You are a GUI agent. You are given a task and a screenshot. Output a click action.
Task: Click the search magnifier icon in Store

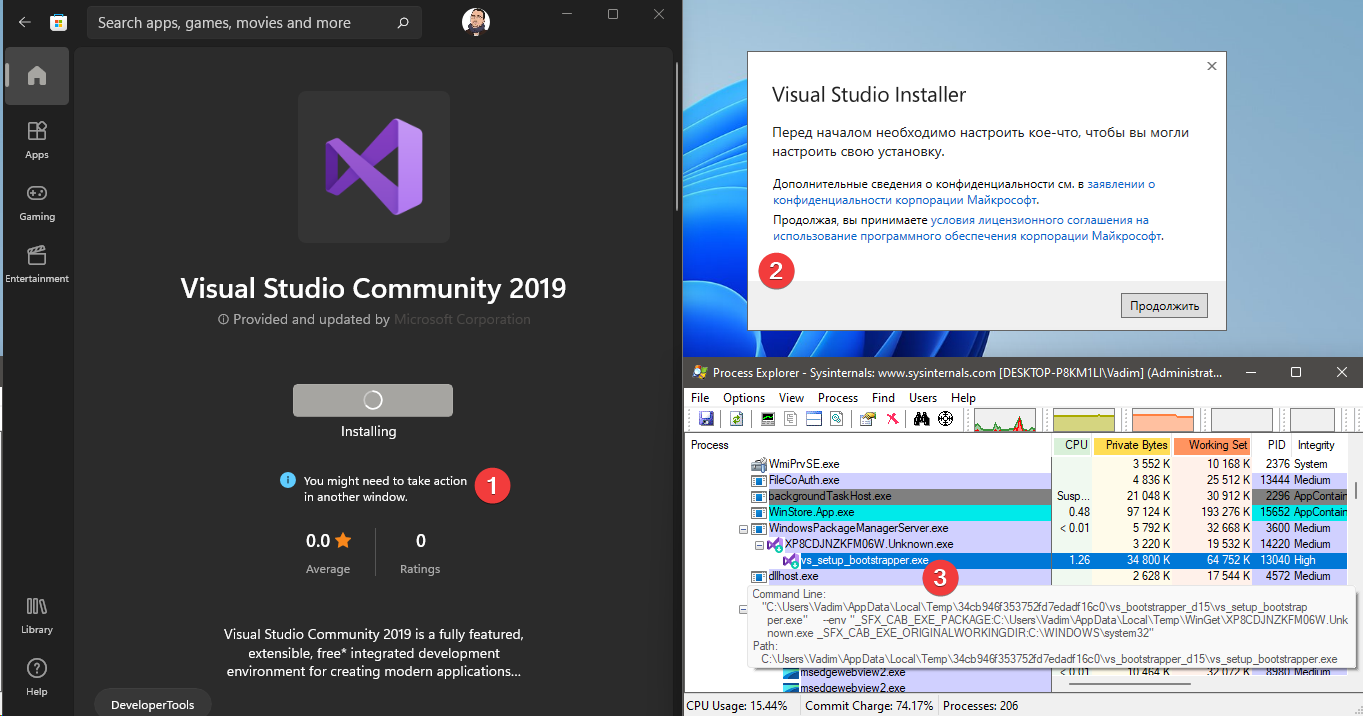coord(402,22)
